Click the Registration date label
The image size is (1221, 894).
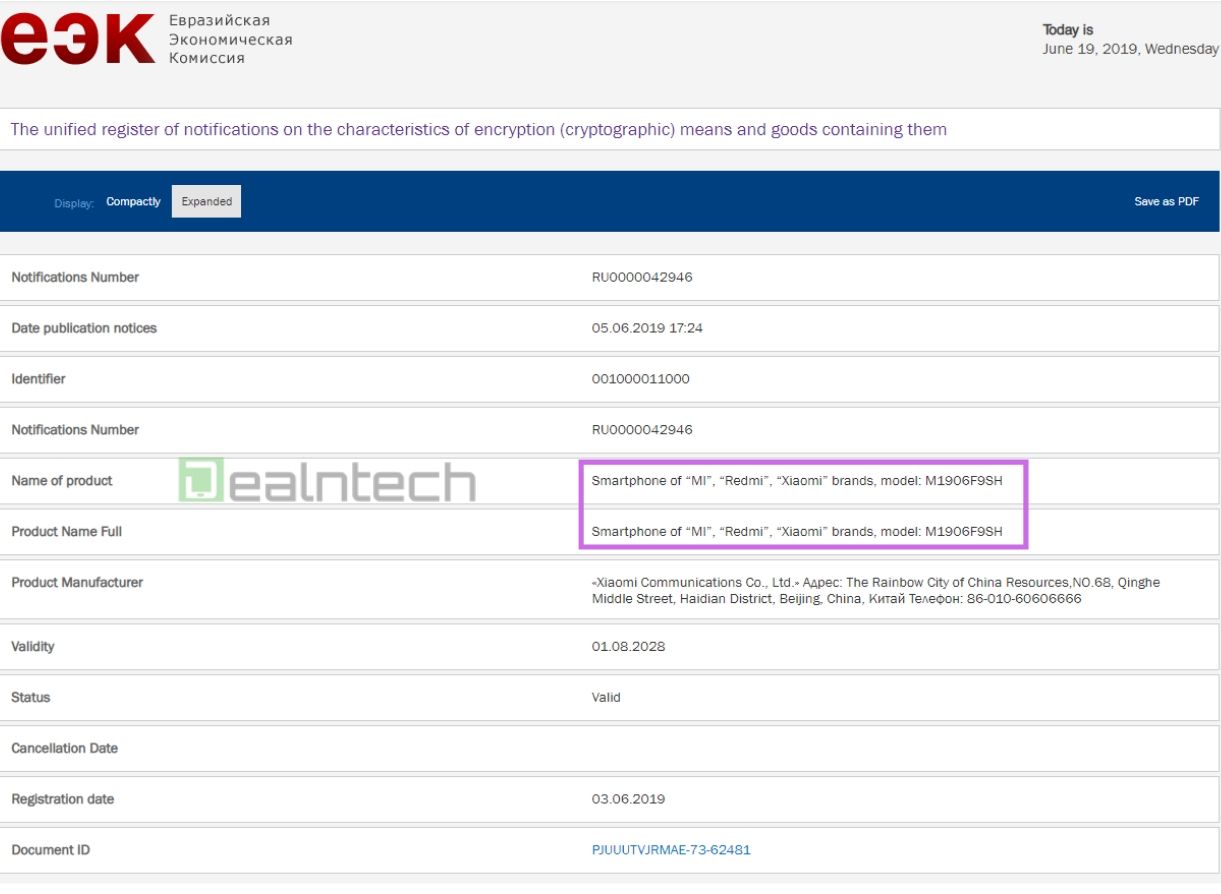63,800
